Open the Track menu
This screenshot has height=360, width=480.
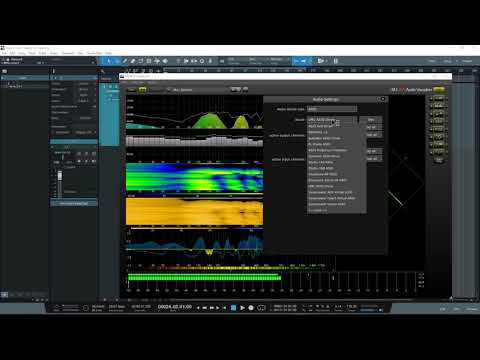click(32, 53)
